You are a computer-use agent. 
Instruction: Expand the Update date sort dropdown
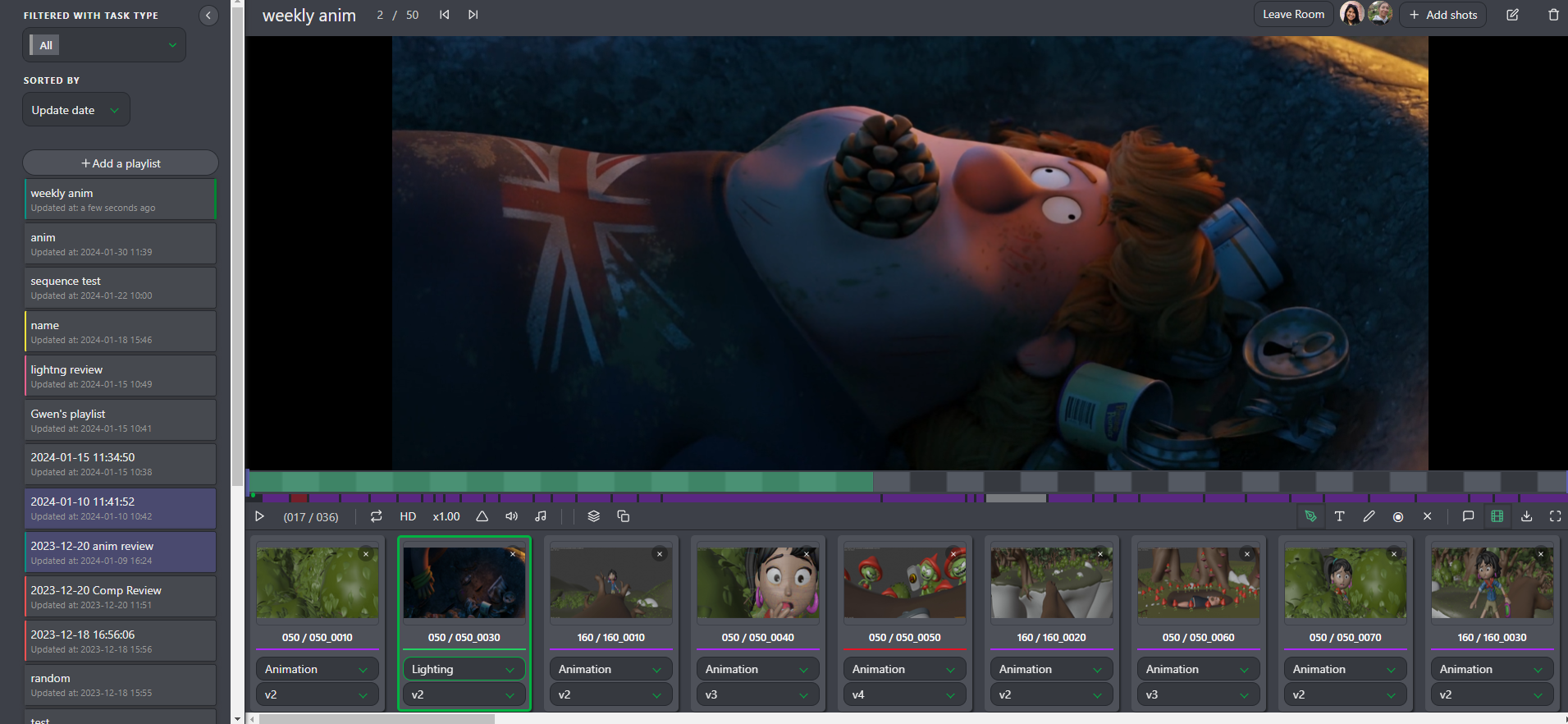tap(75, 110)
